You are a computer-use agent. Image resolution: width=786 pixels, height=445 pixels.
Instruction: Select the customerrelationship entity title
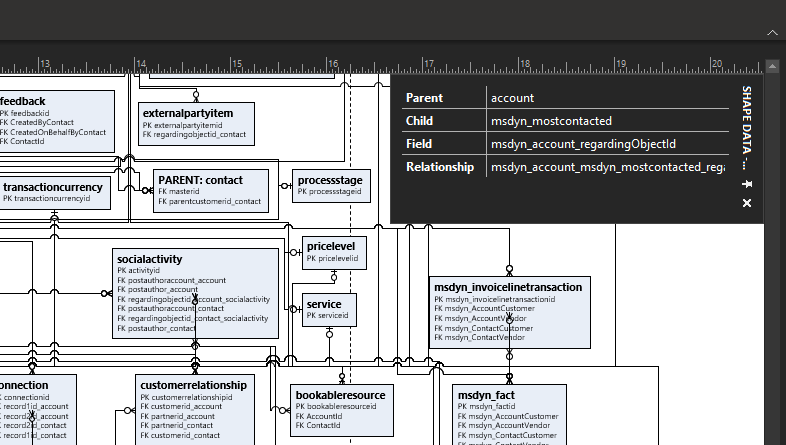[x=193, y=385]
